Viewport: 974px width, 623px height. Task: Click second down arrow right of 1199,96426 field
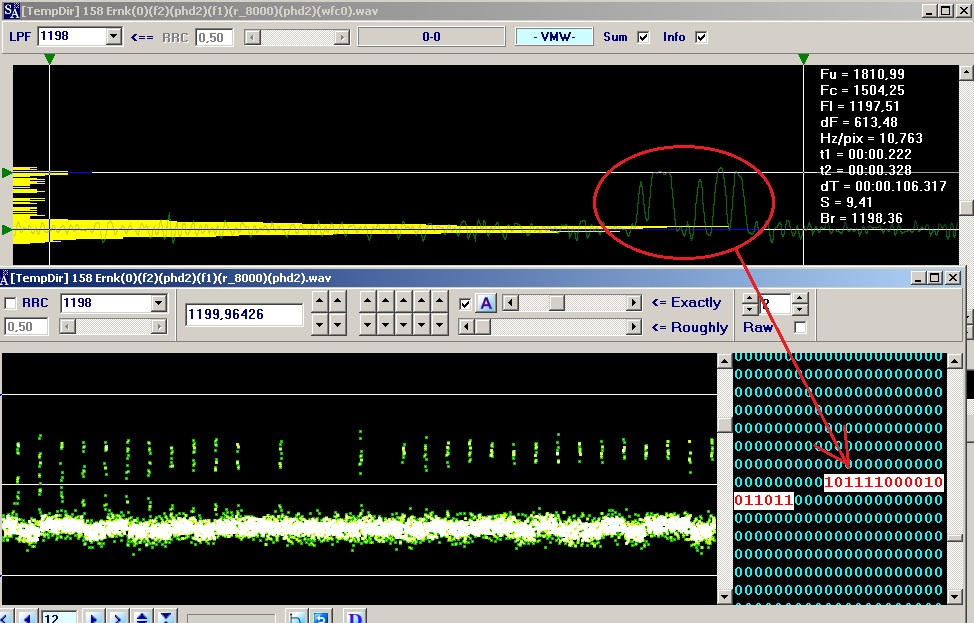click(x=337, y=324)
